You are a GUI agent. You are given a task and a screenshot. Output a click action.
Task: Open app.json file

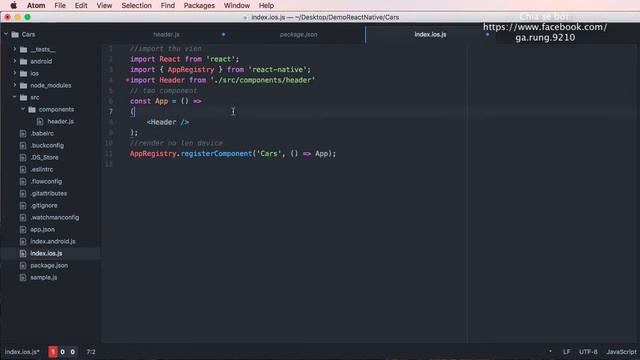[42, 229]
